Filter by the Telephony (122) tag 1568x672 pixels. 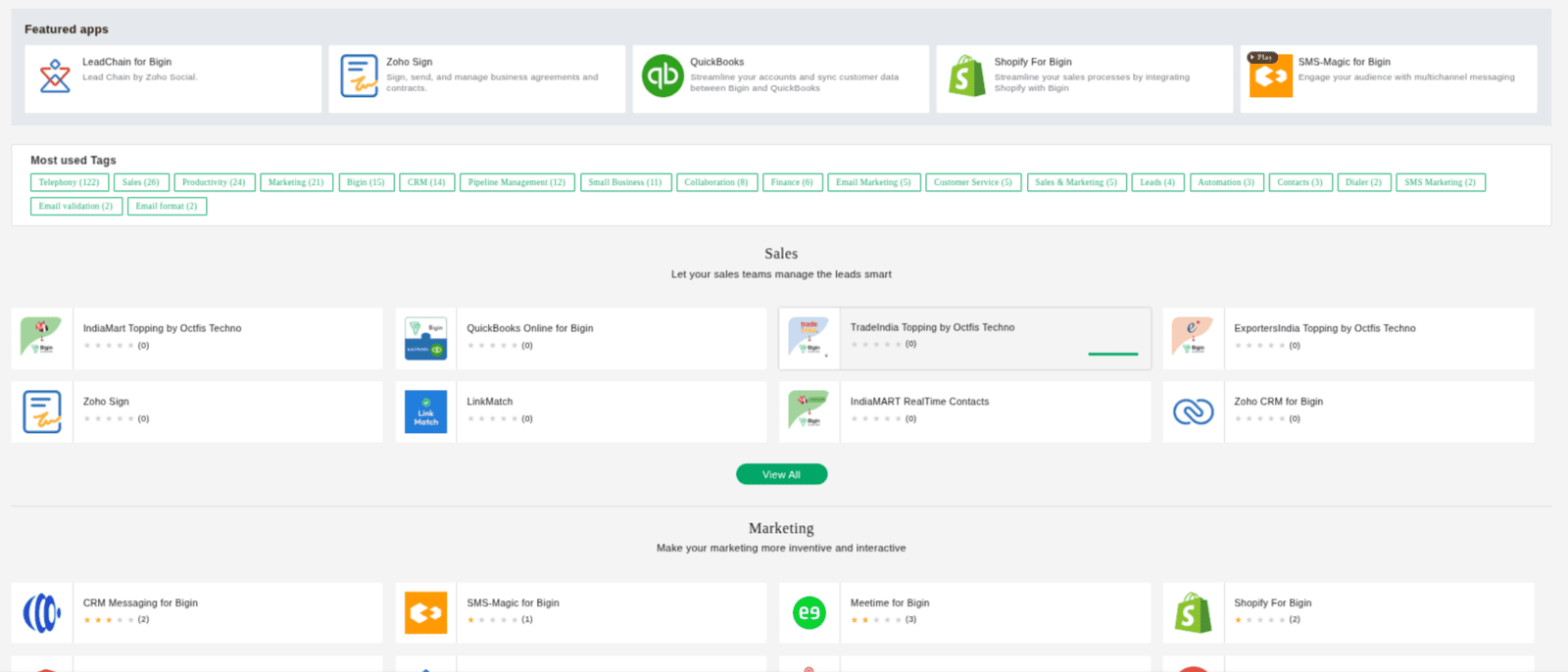[x=70, y=182]
